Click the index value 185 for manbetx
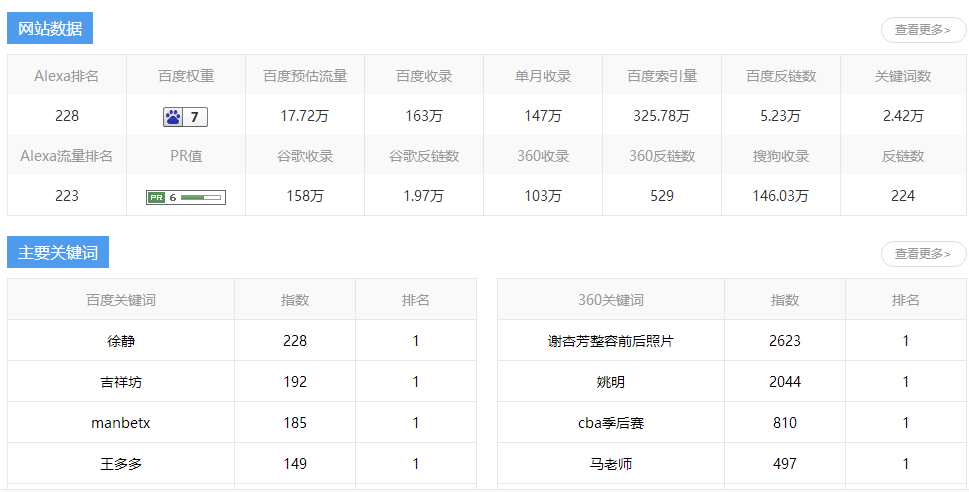 (295, 423)
